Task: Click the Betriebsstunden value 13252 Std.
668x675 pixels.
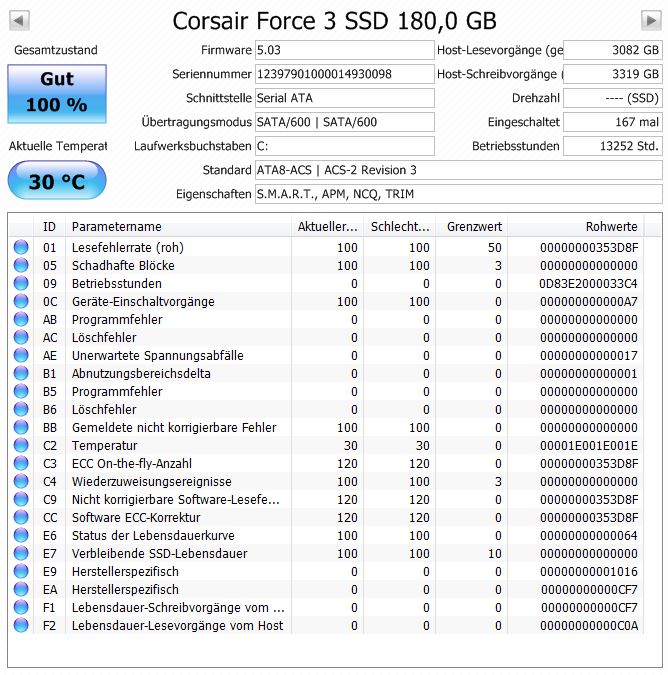Action: (x=613, y=146)
